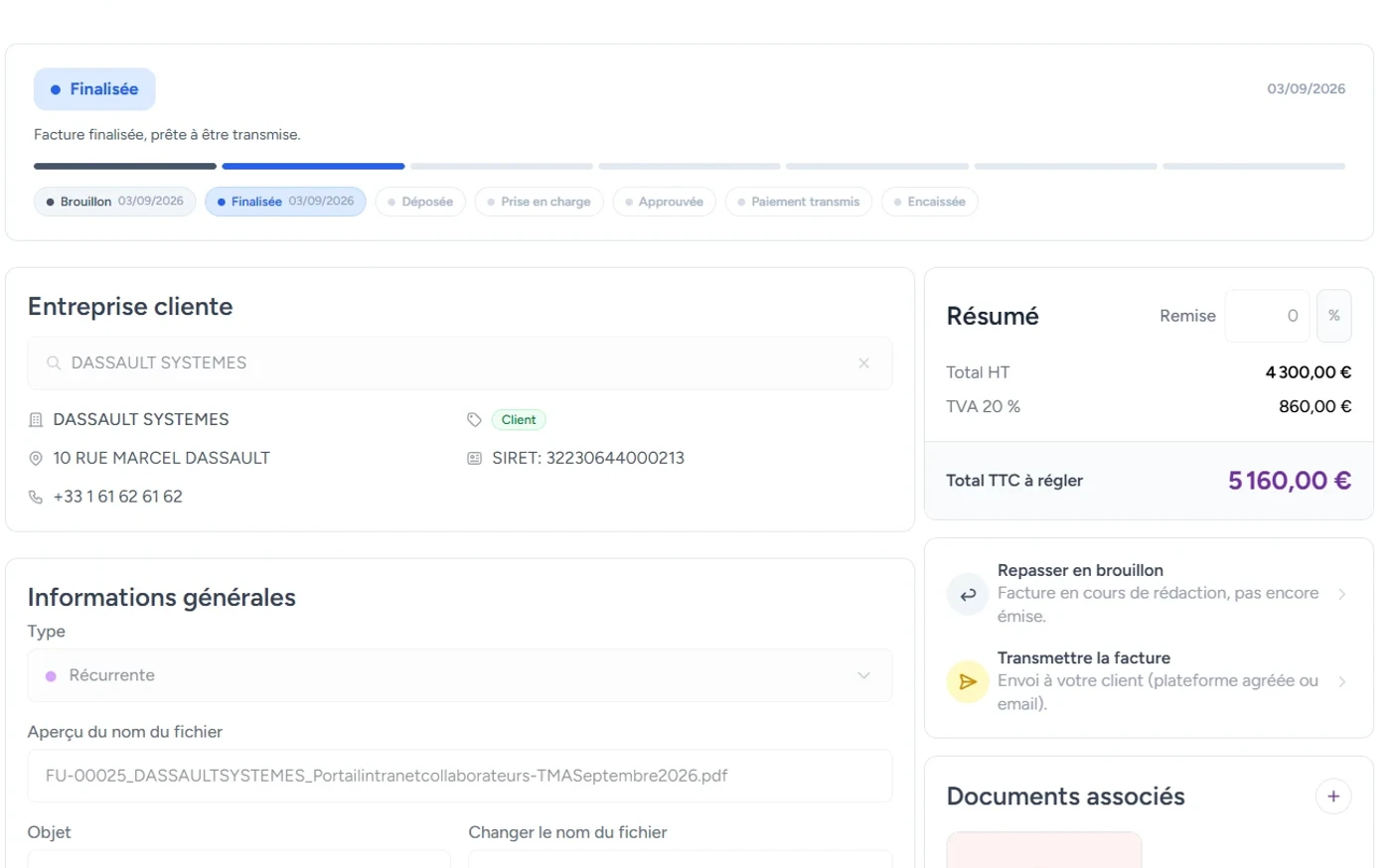Select the Finalisée status step chip
Viewport: 1391px width, 868px height.
point(285,202)
